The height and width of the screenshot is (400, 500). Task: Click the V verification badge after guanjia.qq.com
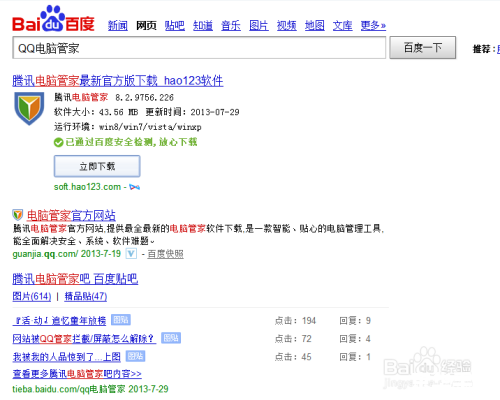click(131, 254)
